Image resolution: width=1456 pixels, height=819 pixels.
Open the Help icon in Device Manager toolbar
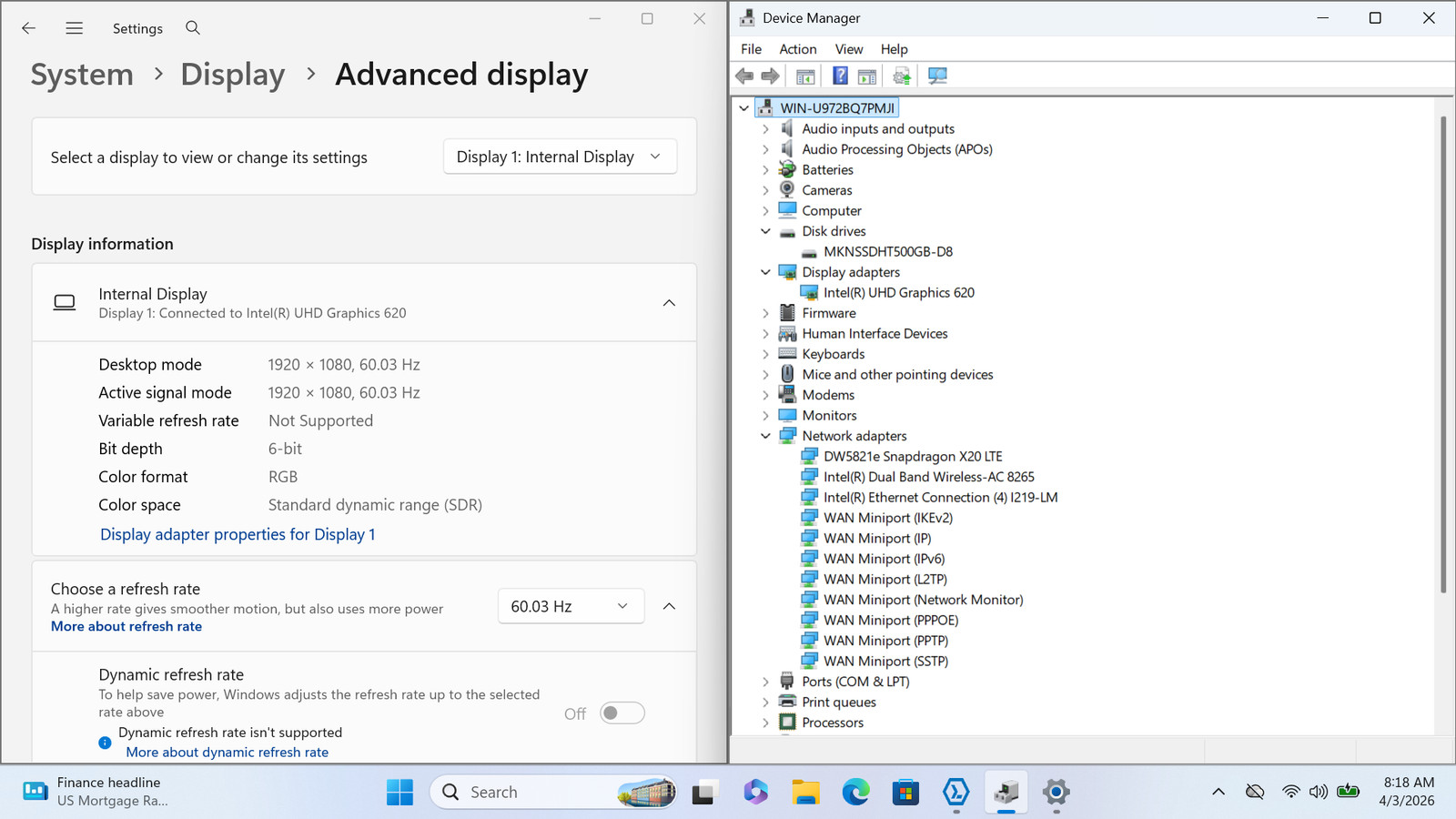(x=840, y=76)
